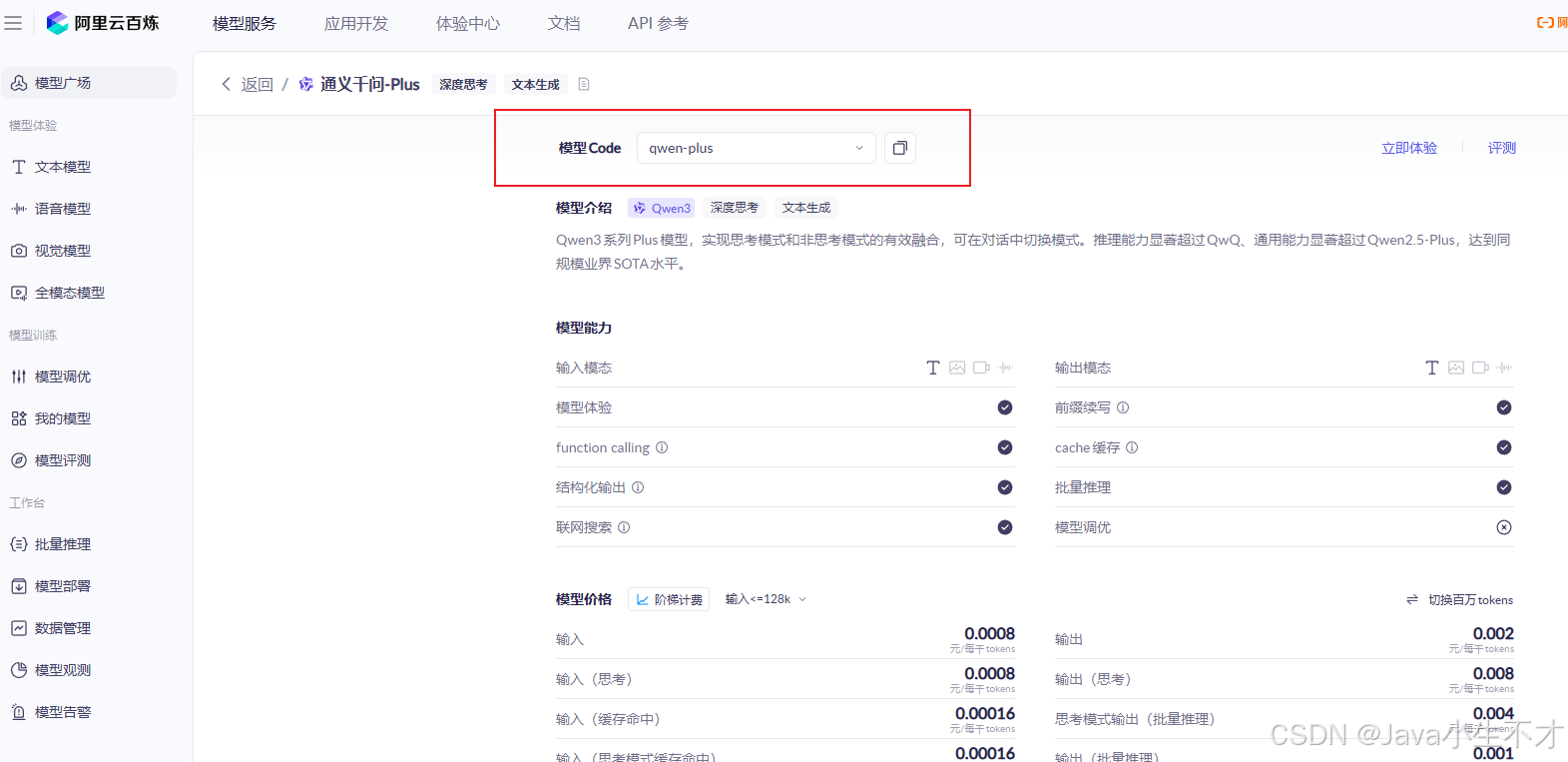This screenshot has height=762, width=1568.
Task: Click the input price value 0.0008 for 输入
Action: (x=989, y=633)
